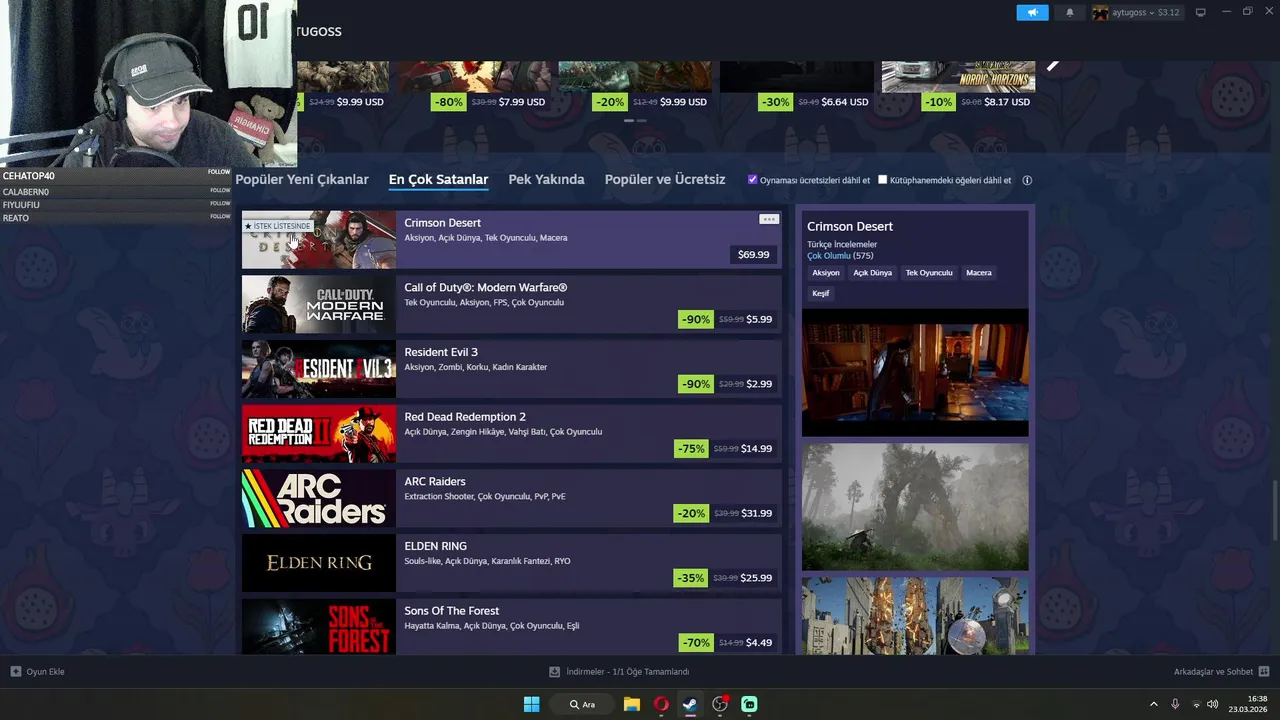Uncheck Oynaması ücretsizleri dâhil et checkbox
Screen dimensions: 1280x720
752,180
